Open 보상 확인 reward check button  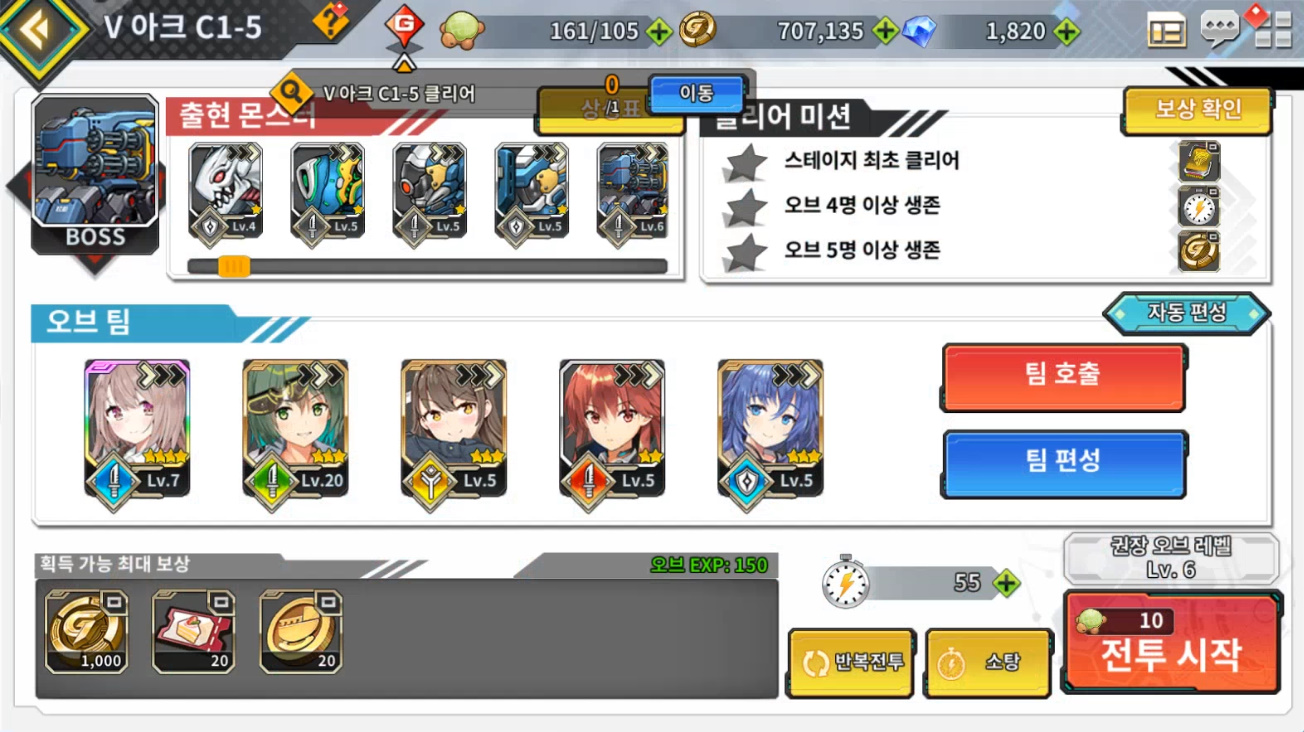click(x=1198, y=110)
